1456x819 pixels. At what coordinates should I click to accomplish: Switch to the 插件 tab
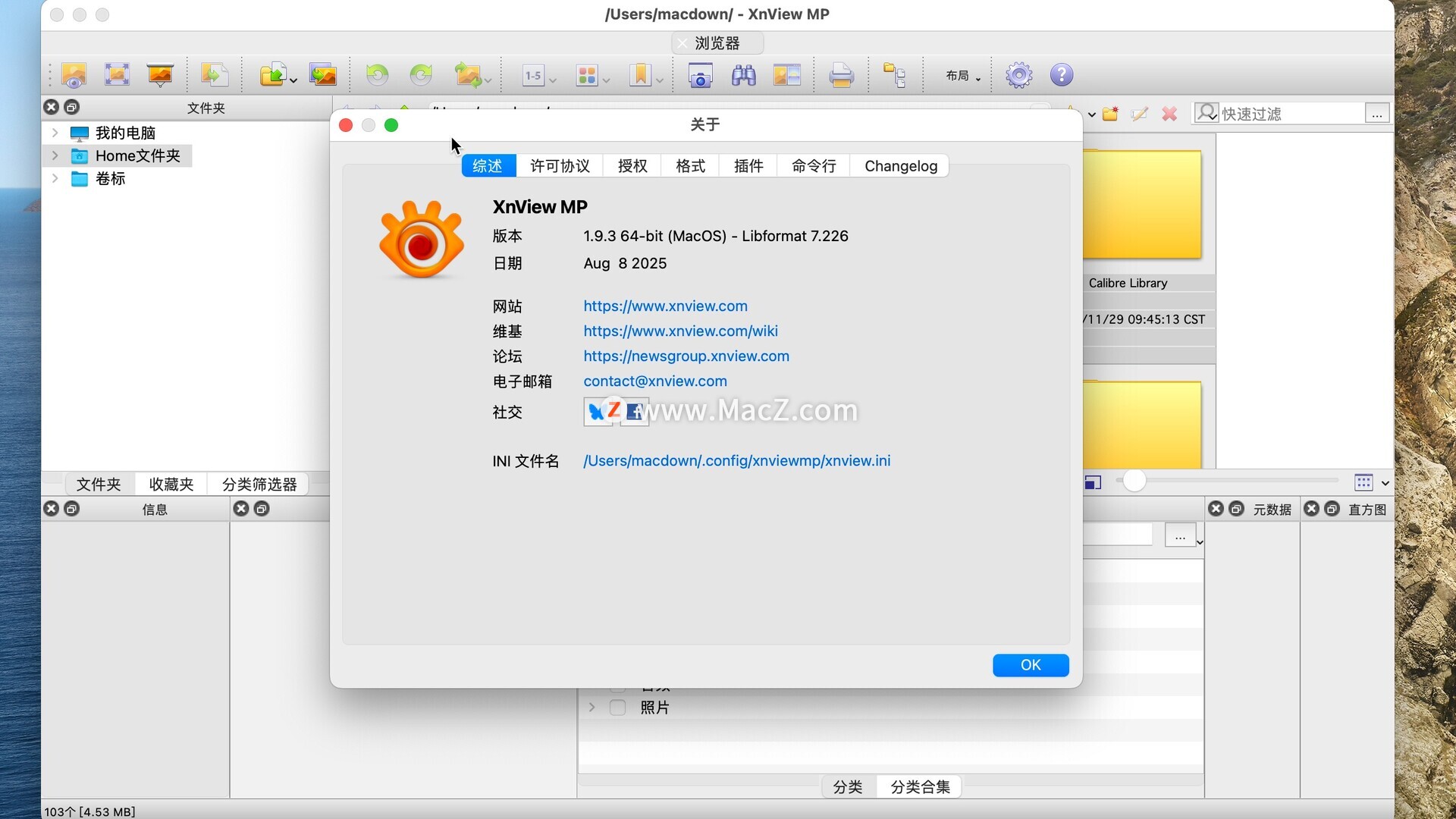point(748,166)
